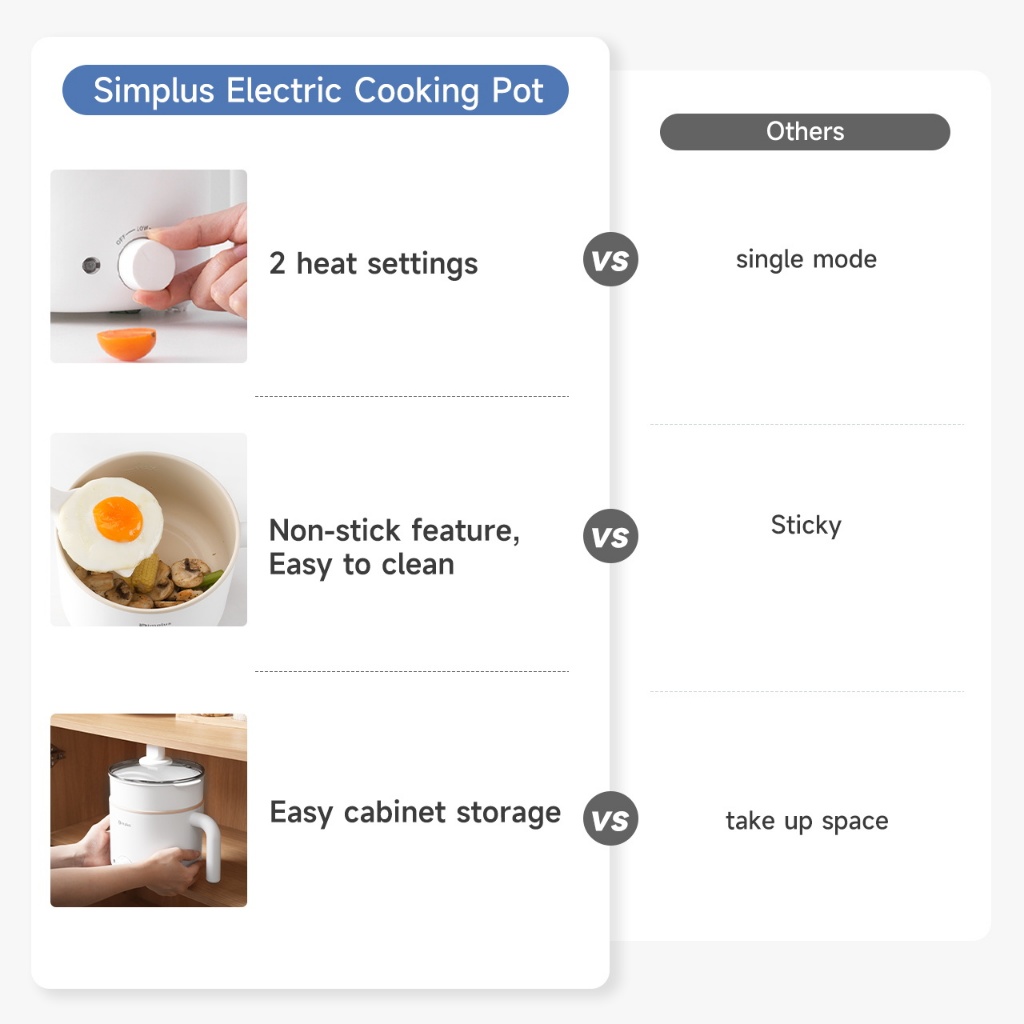This screenshot has height=1024, width=1024.
Task: Click the orange slice under the knob
Action: 127,343
